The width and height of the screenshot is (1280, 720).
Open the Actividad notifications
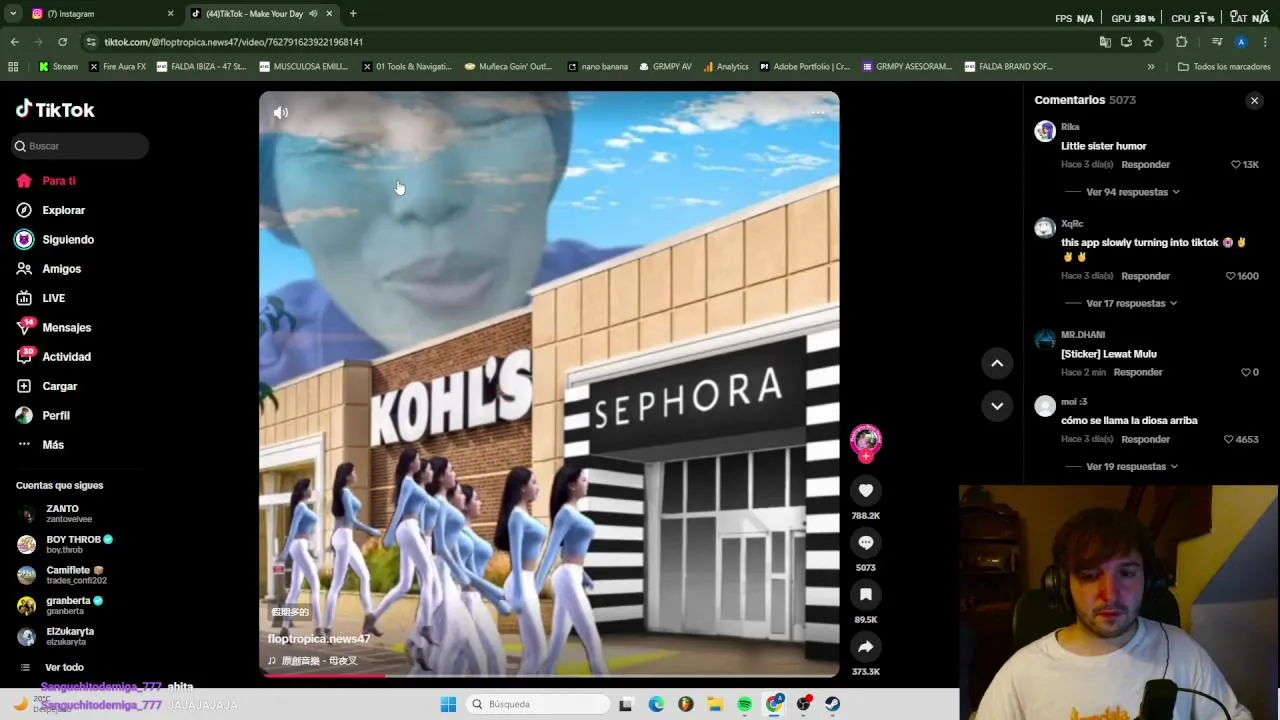click(66, 357)
